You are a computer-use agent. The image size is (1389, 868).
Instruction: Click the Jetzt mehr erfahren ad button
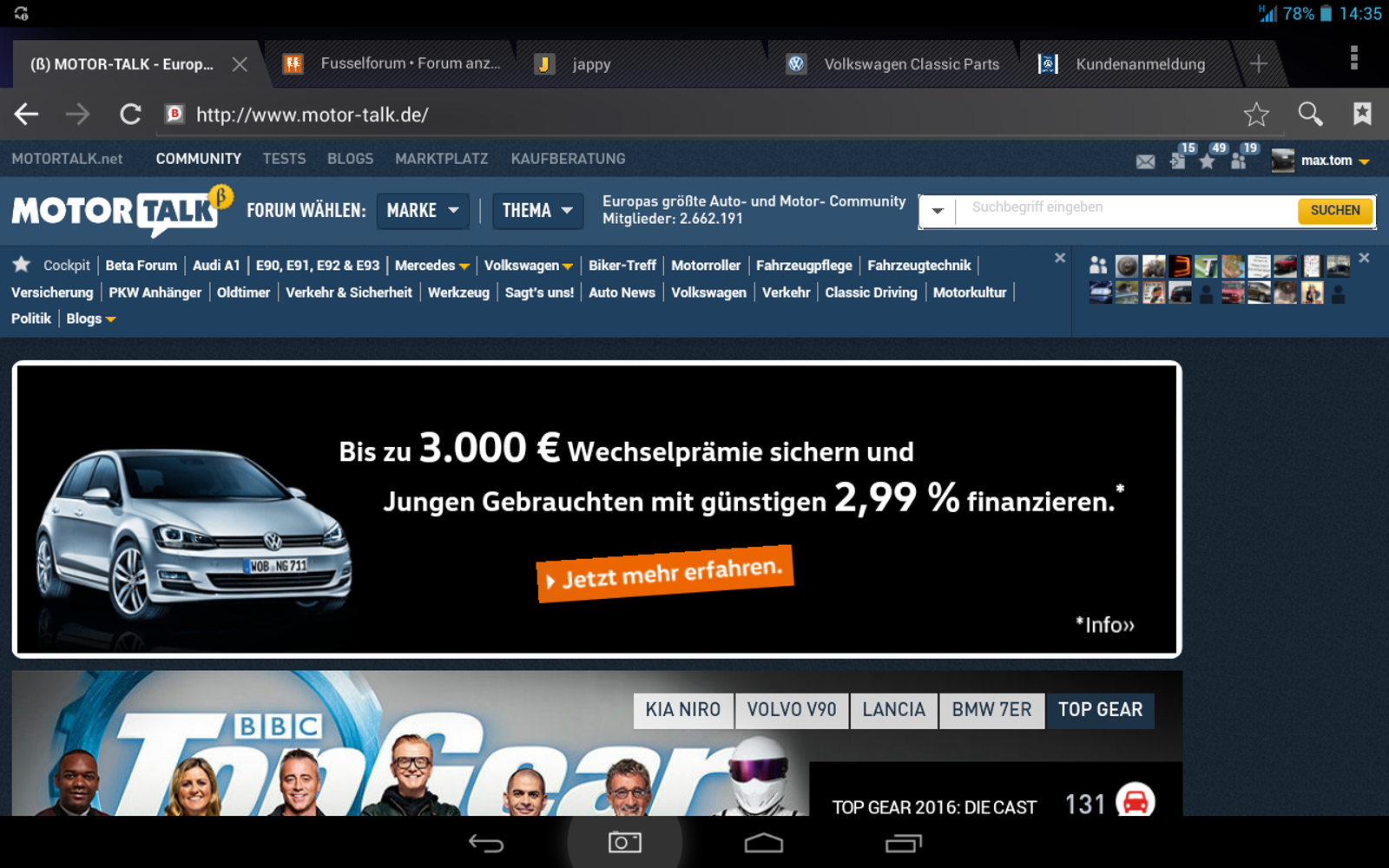click(665, 573)
